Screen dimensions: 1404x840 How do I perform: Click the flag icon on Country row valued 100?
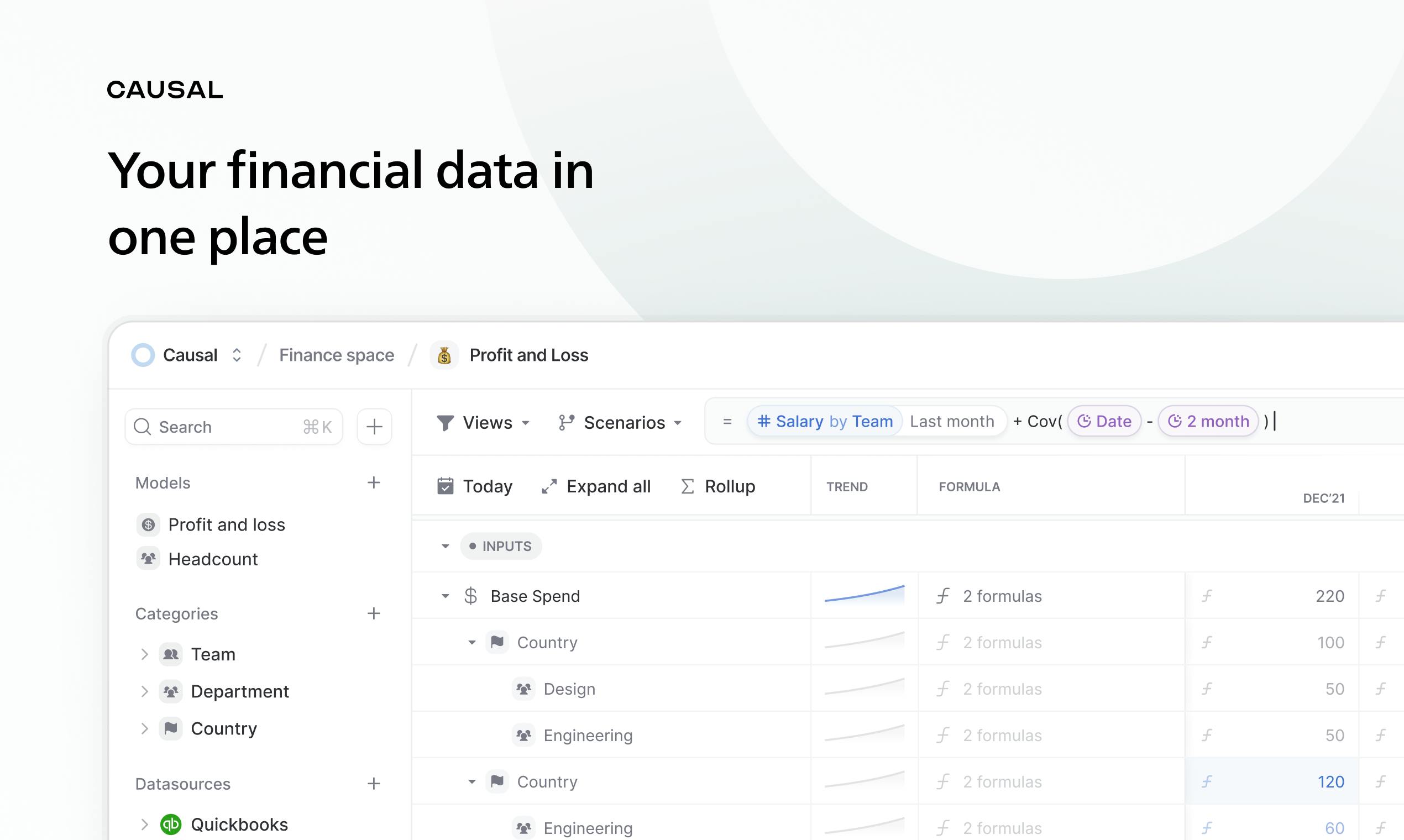coord(497,643)
